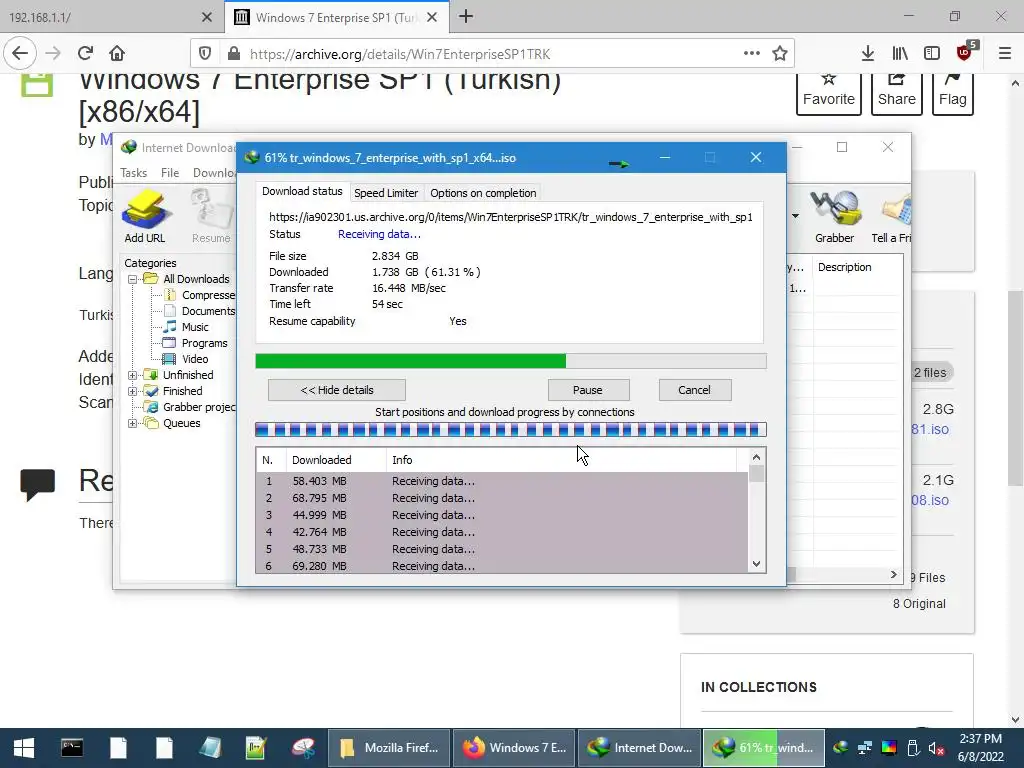Toggle the Firefox sidebar icon
This screenshot has height=768, width=1024.
(932, 54)
